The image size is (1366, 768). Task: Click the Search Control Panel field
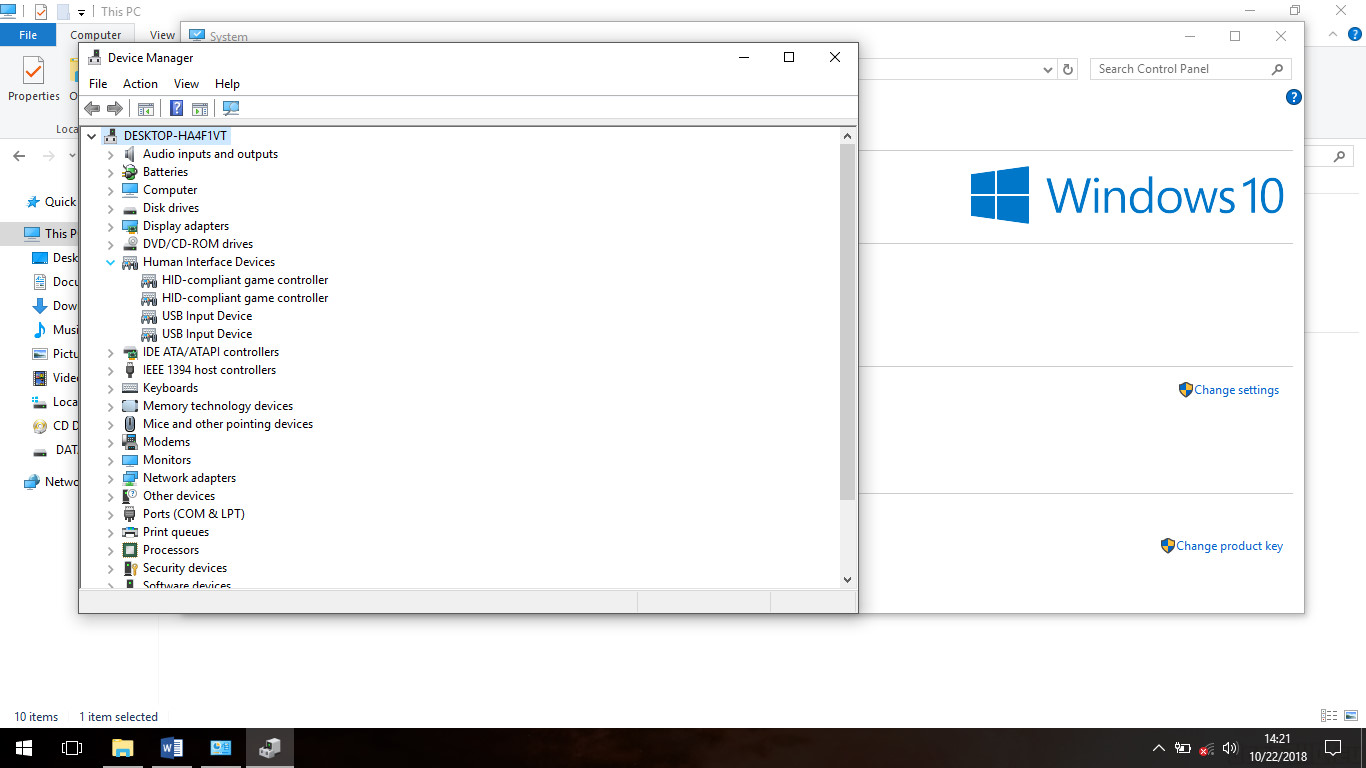(x=1190, y=69)
